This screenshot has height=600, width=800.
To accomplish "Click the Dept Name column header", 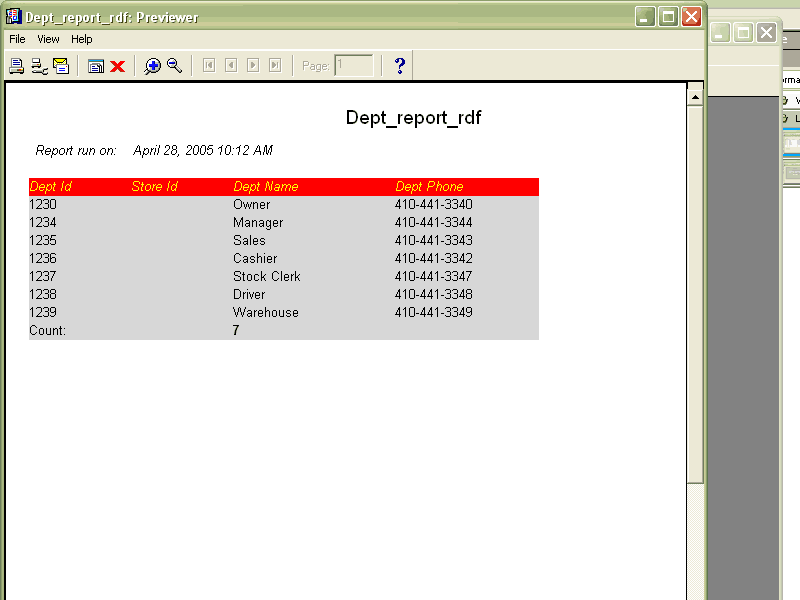I will coord(266,187).
